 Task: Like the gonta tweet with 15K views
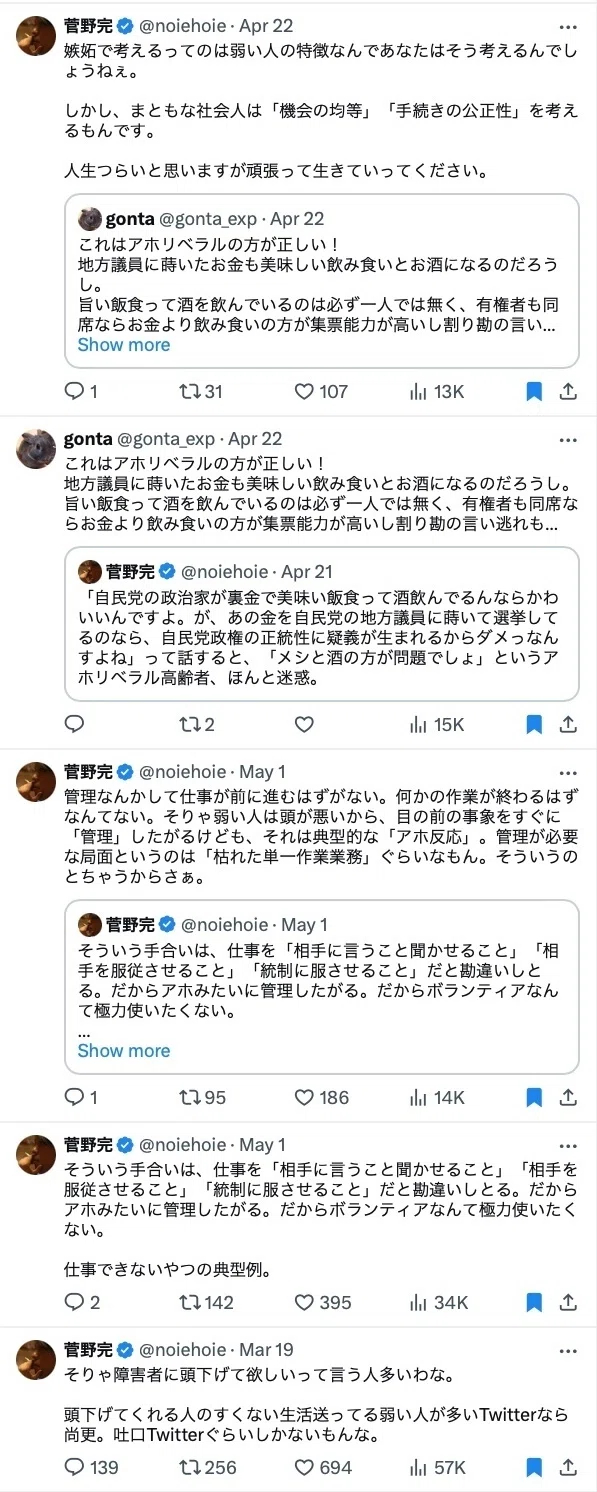coord(304,724)
